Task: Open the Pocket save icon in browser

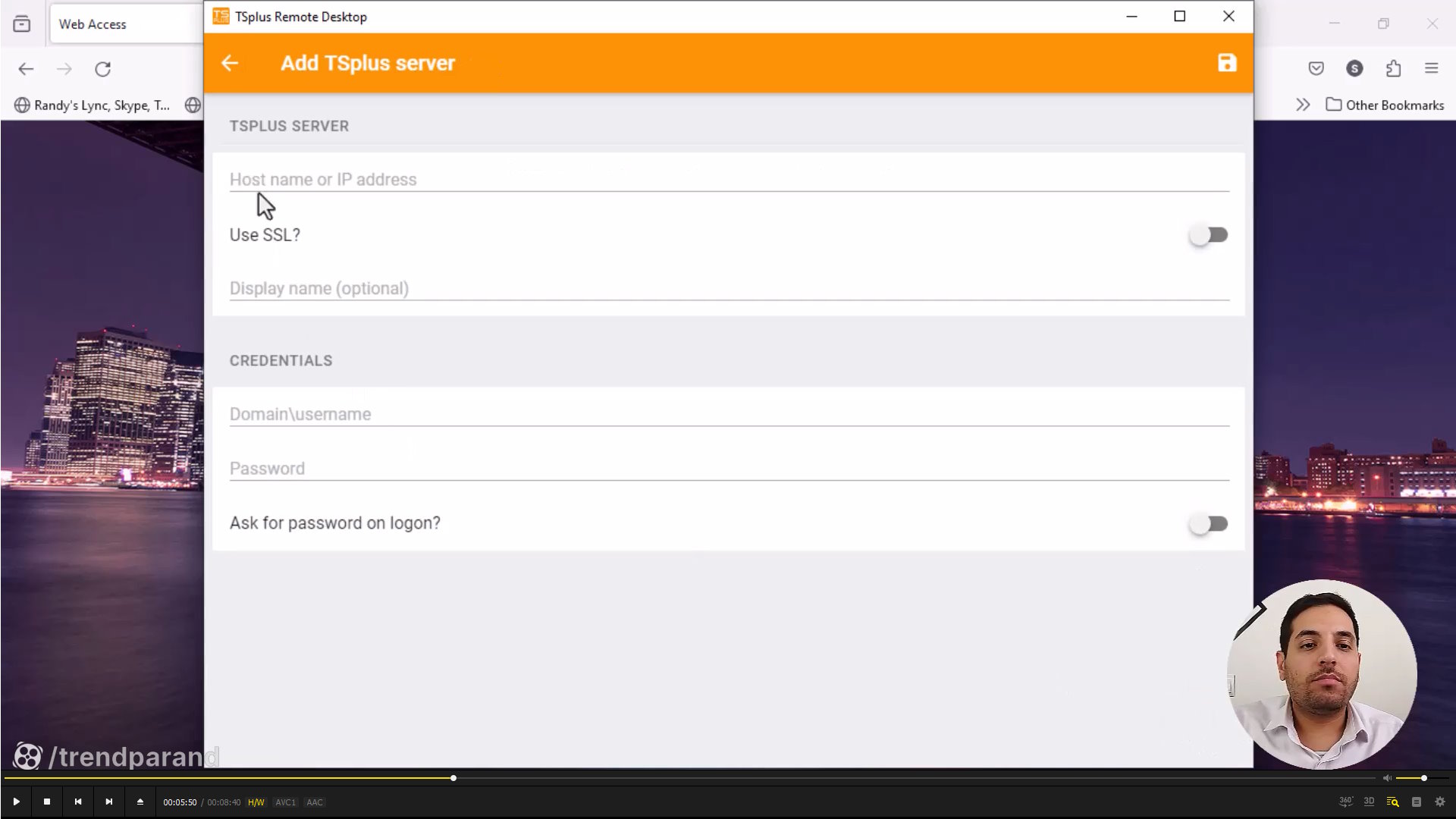Action: point(1316,69)
